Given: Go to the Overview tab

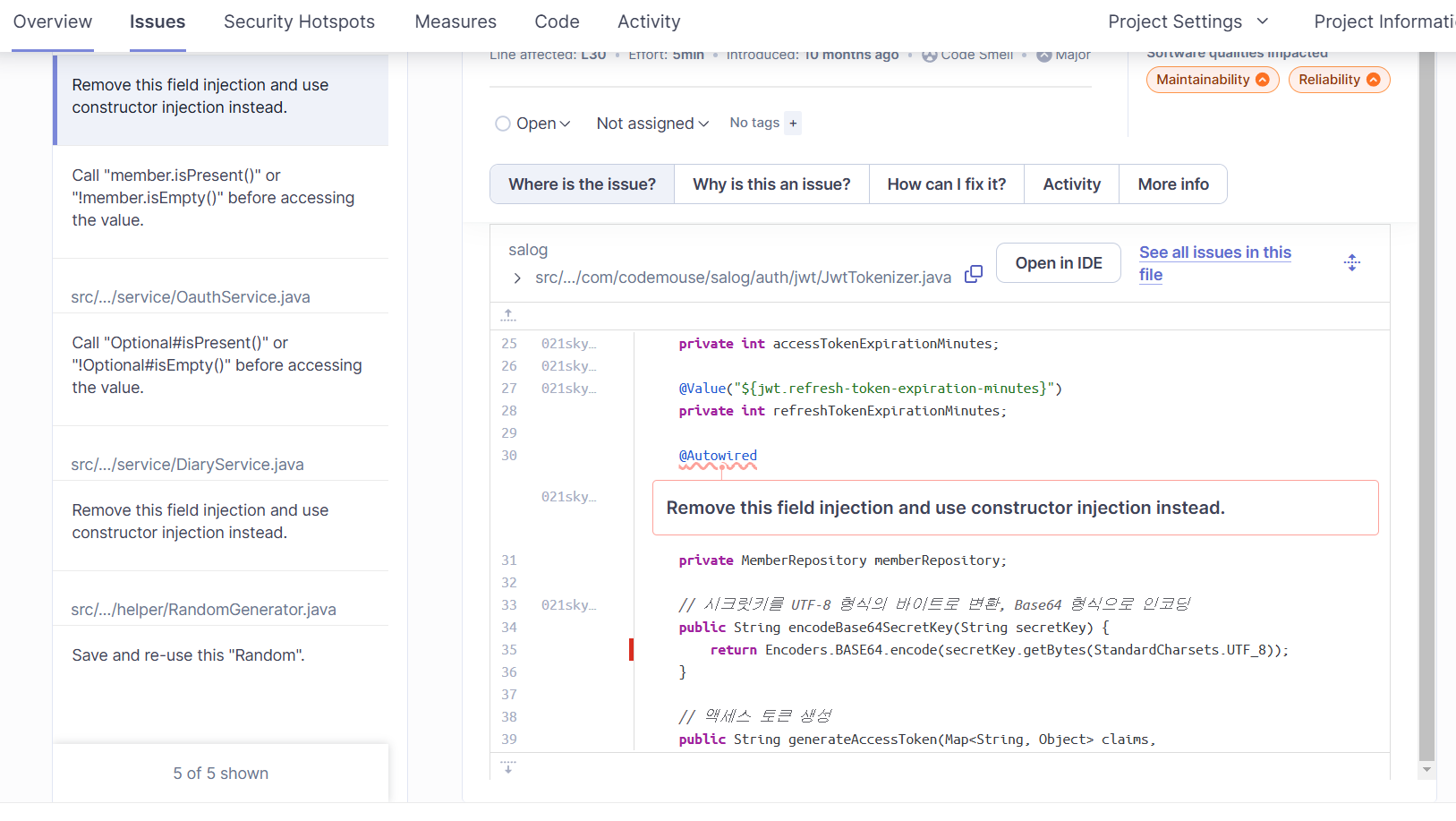Looking at the screenshot, I should tap(53, 21).
